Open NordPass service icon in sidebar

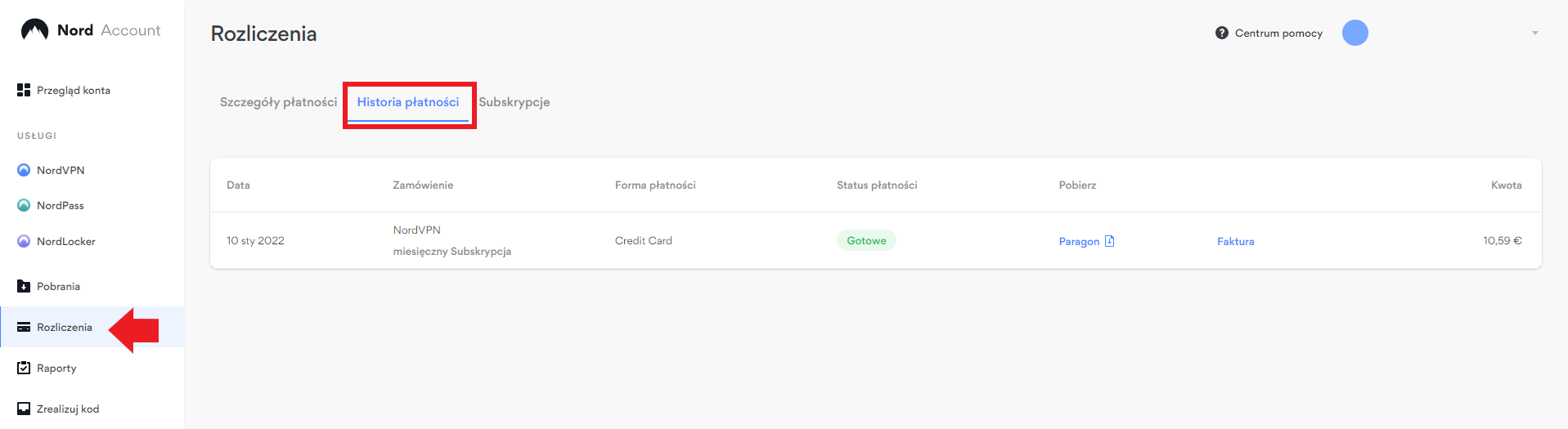pos(24,205)
